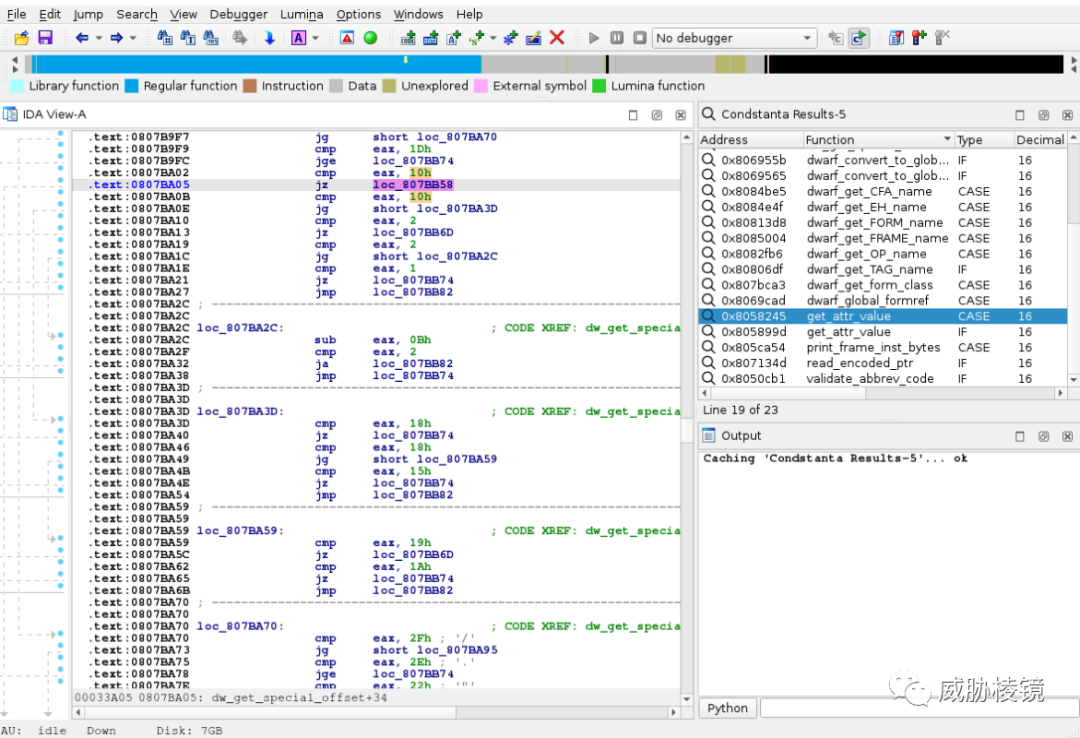This screenshot has width=1080, height=738.
Task: Open the Windows menu
Action: coord(418,14)
